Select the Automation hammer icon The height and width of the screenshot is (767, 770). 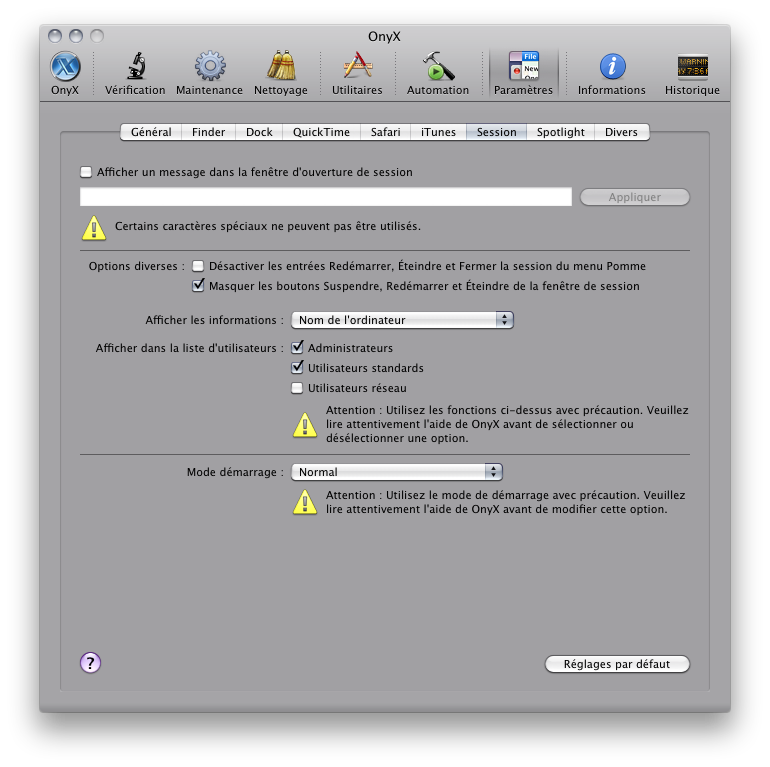[x=438, y=67]
